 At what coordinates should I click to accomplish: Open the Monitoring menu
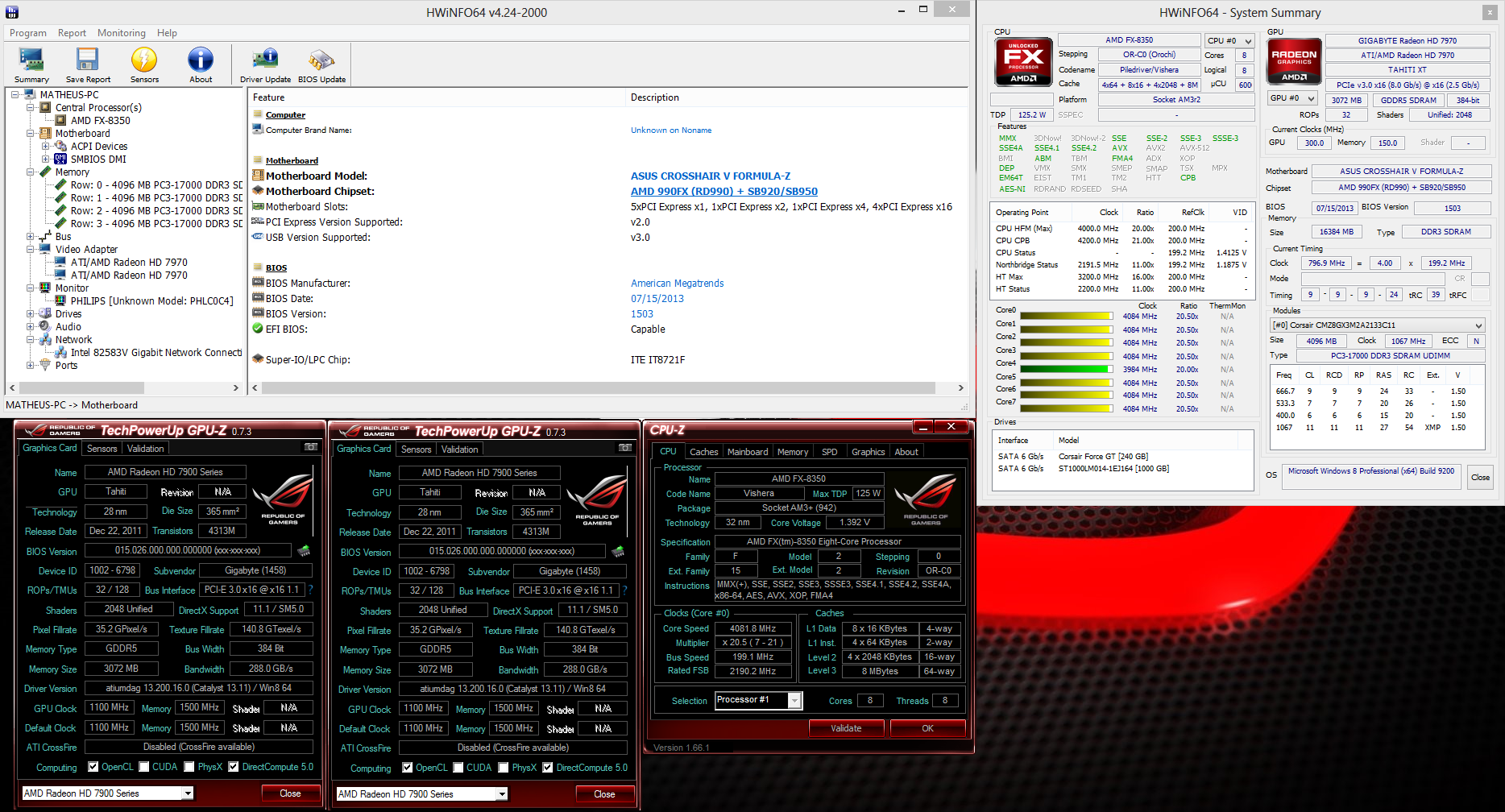(x=122, y=33)
